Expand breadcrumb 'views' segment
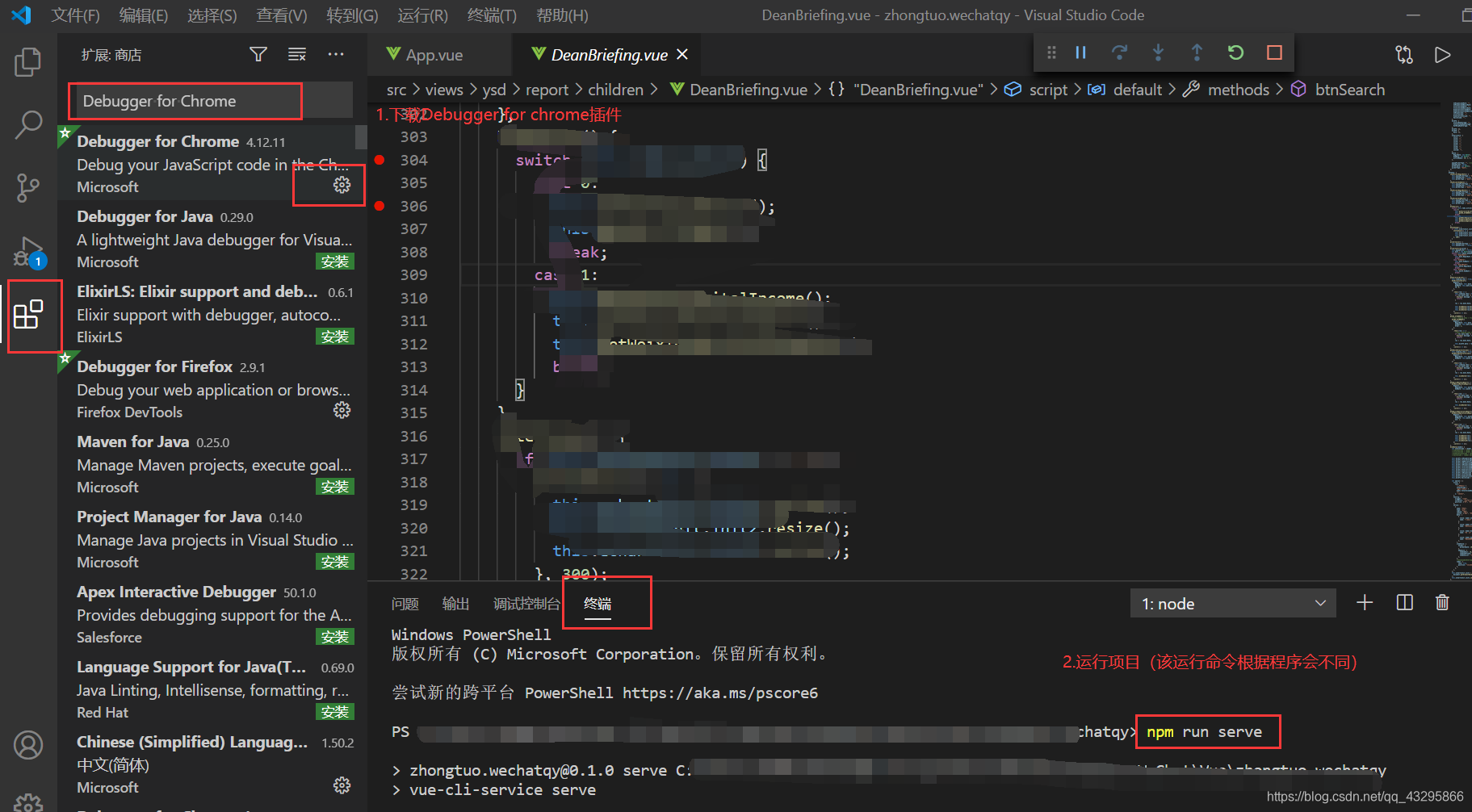1472x812 pixels. pyautogui.click(x=444, y=90)
